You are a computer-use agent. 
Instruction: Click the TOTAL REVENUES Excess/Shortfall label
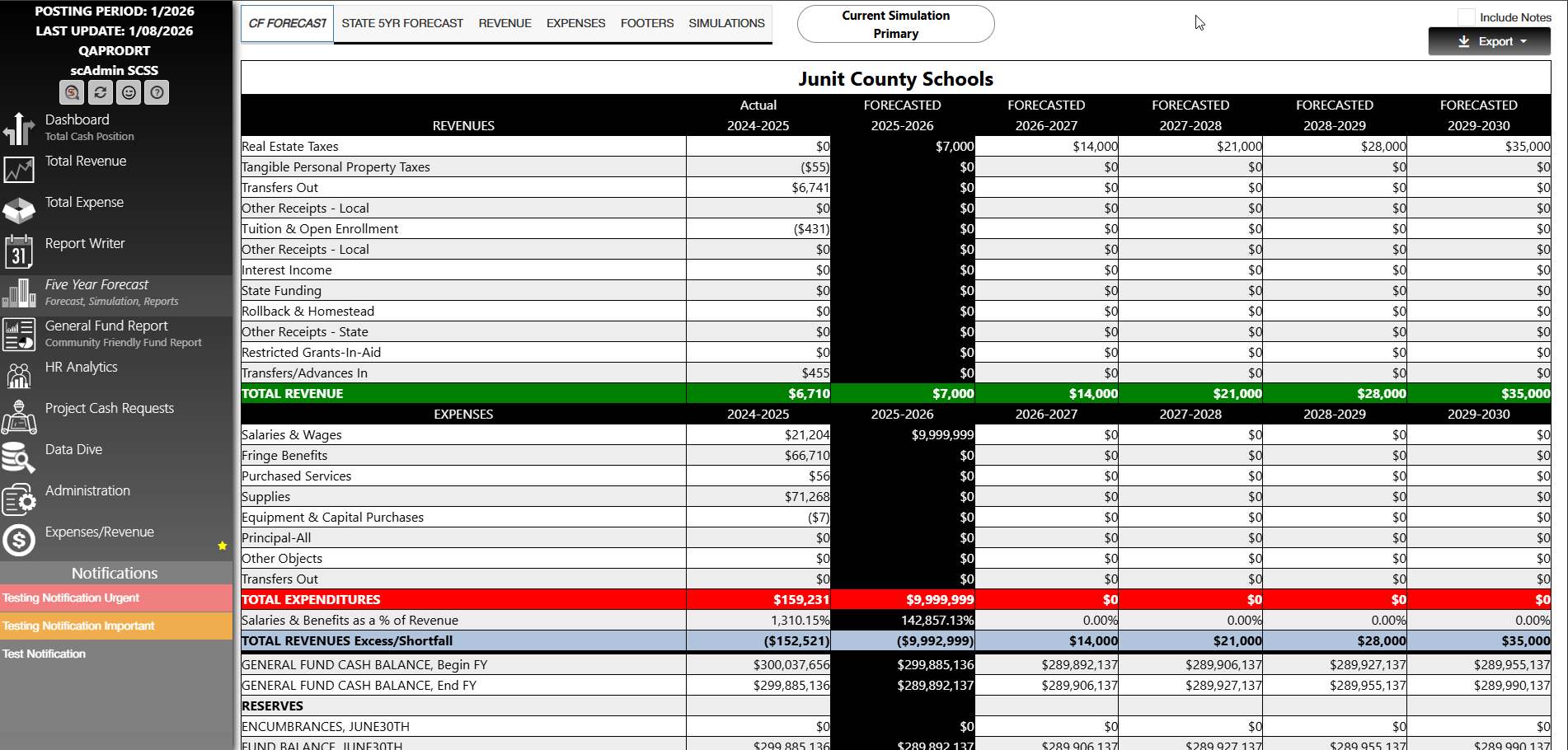pos(347,641)
